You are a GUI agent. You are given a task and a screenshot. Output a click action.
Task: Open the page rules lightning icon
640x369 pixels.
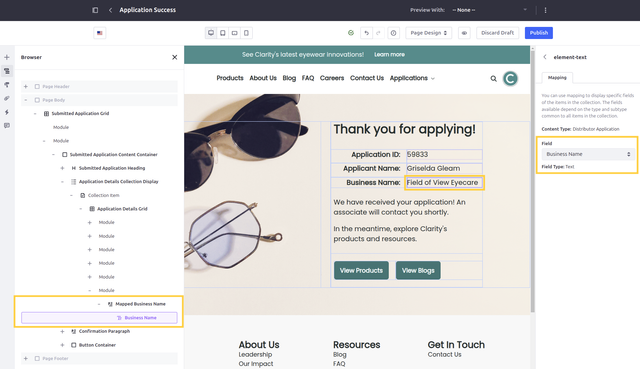[x=7, y=112]
